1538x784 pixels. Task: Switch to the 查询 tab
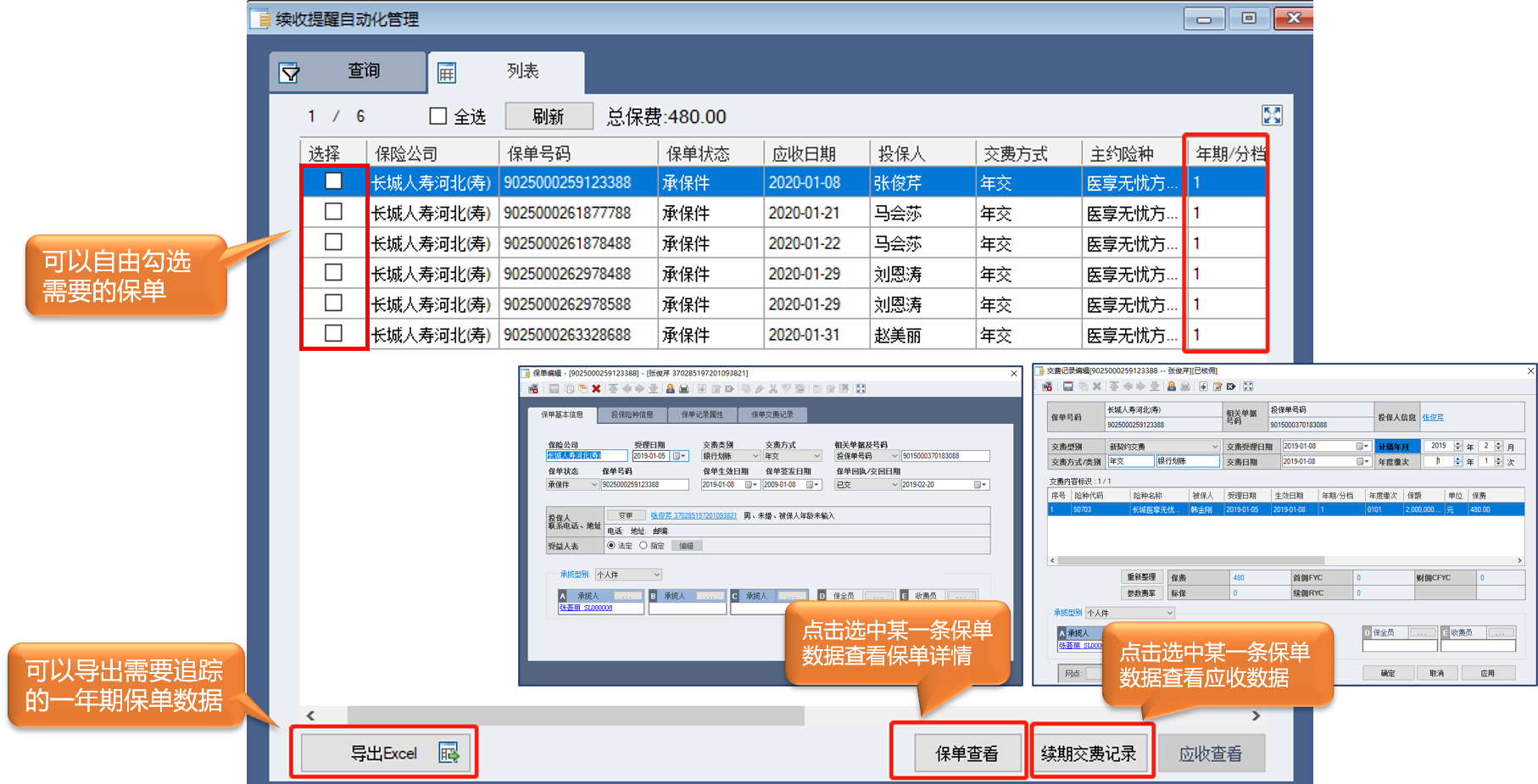(x=348, y=72)
